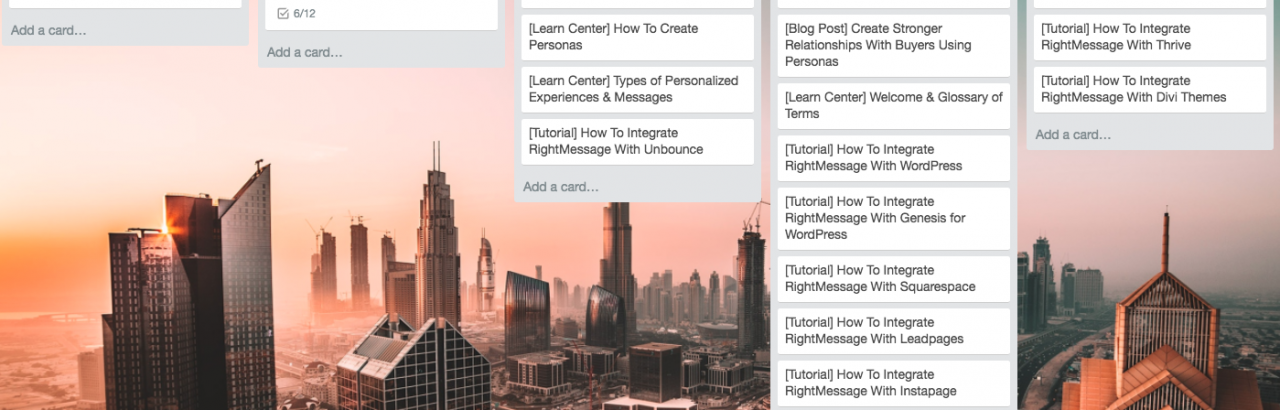
Task: Add a card under the Divi Themes list
Action: pyautogui.click(x=1073, y=134)
